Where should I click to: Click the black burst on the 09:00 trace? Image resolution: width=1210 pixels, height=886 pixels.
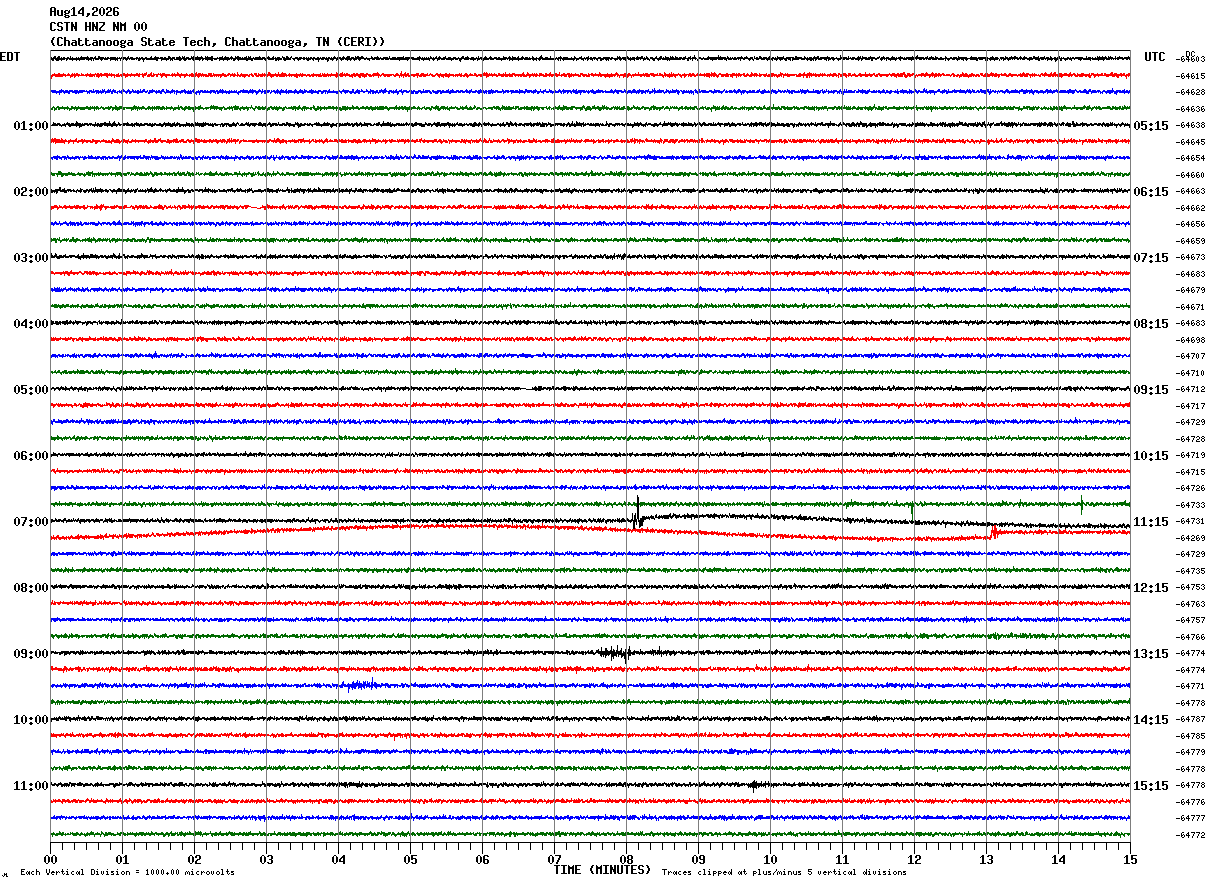615,653
